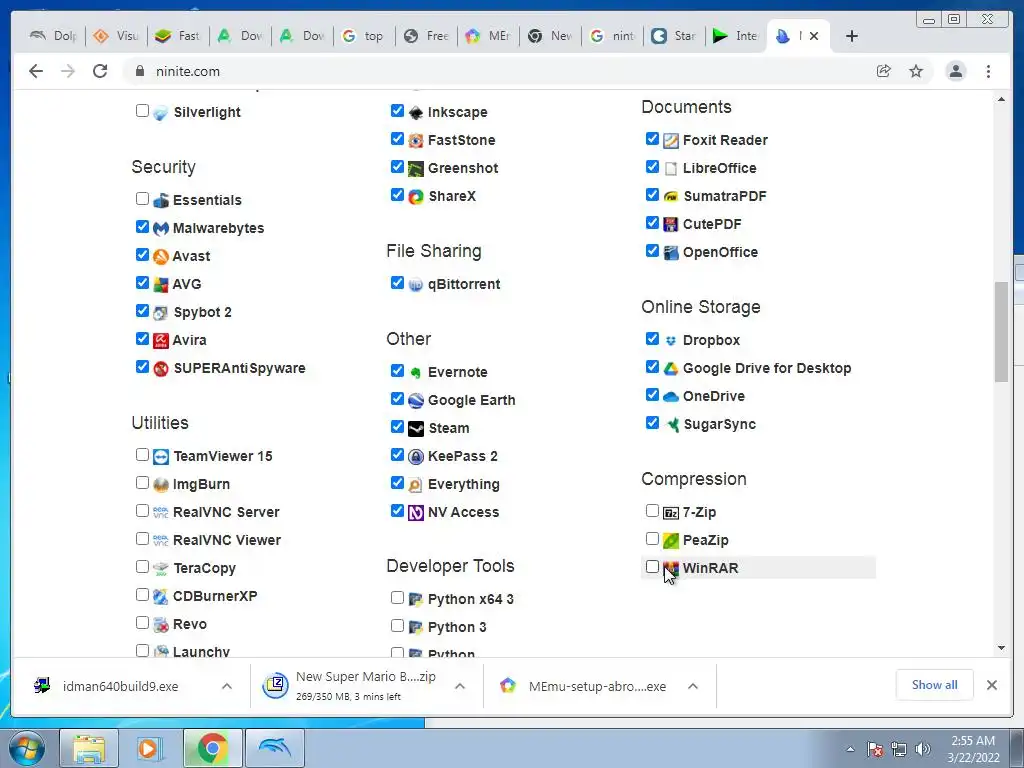Click the scrollbar down arrow

click(1001, 648)
